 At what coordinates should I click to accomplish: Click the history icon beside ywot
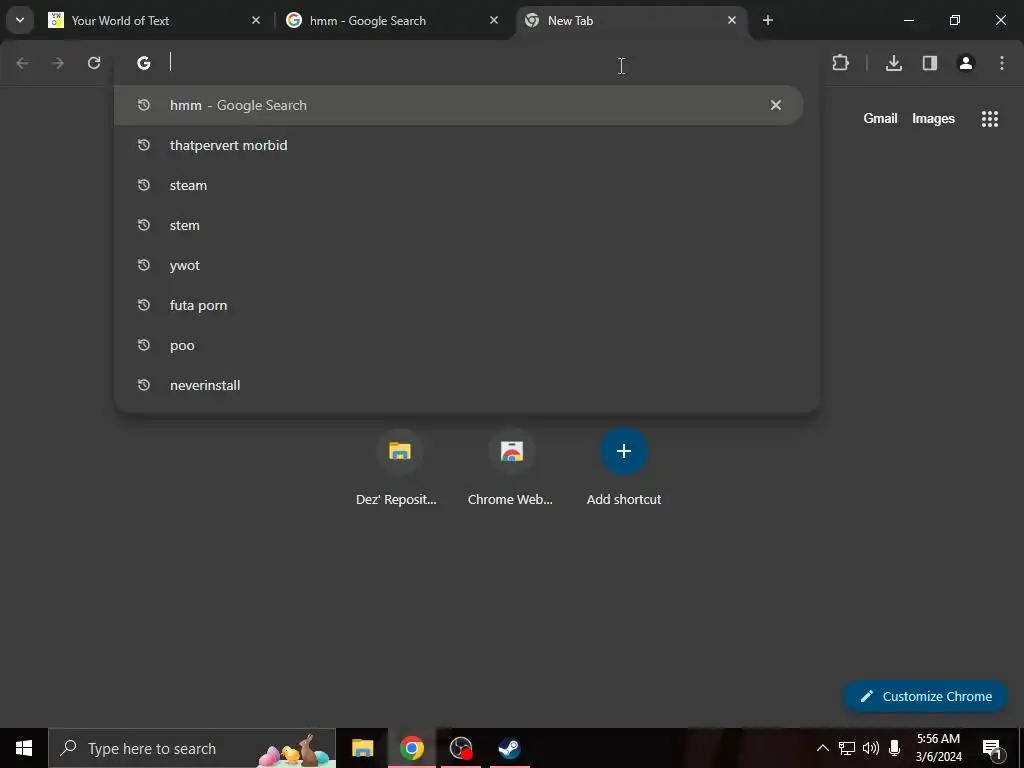[x=144, y=265]
